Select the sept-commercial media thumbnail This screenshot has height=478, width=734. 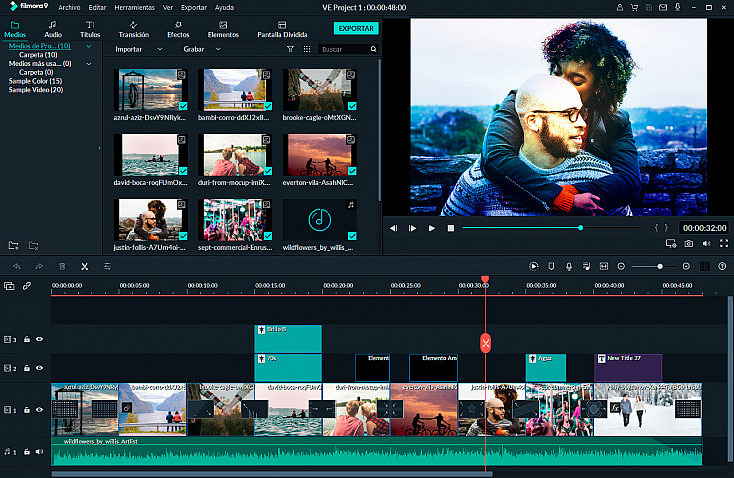(x=235, y=220)
